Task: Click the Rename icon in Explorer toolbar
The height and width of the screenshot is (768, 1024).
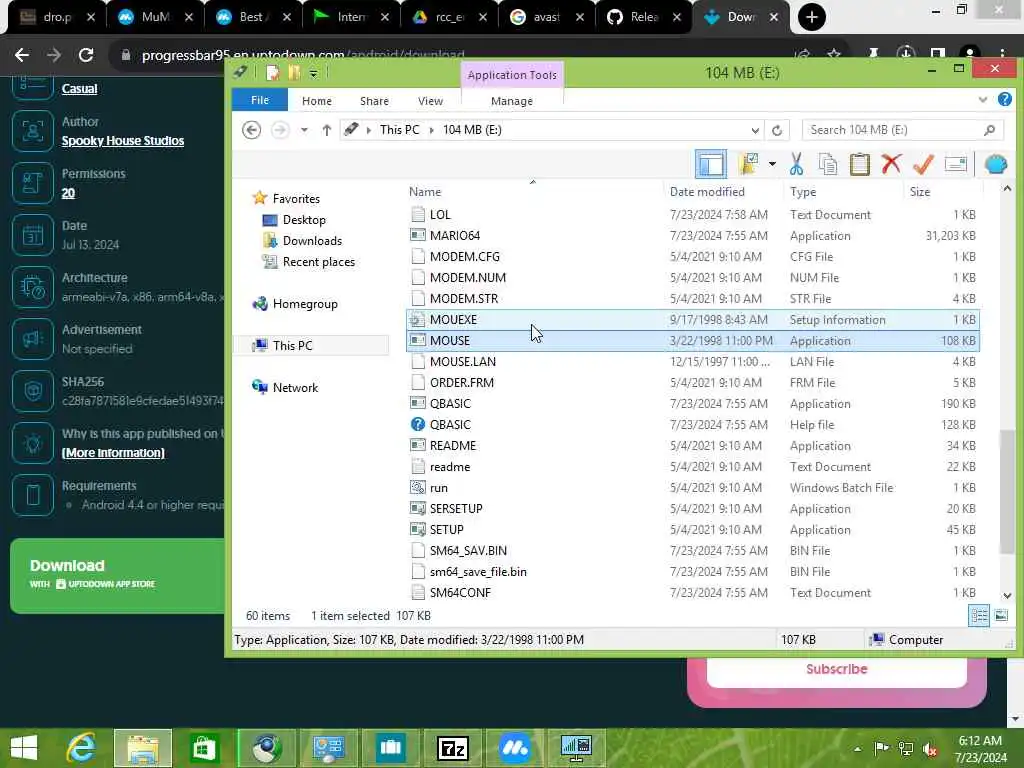Action: click(x=955, y=165)
